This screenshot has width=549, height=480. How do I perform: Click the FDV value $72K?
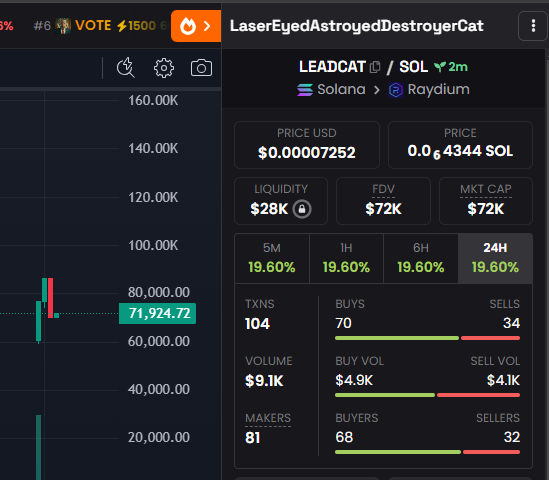pyautogui.click(x=383, y=209)
